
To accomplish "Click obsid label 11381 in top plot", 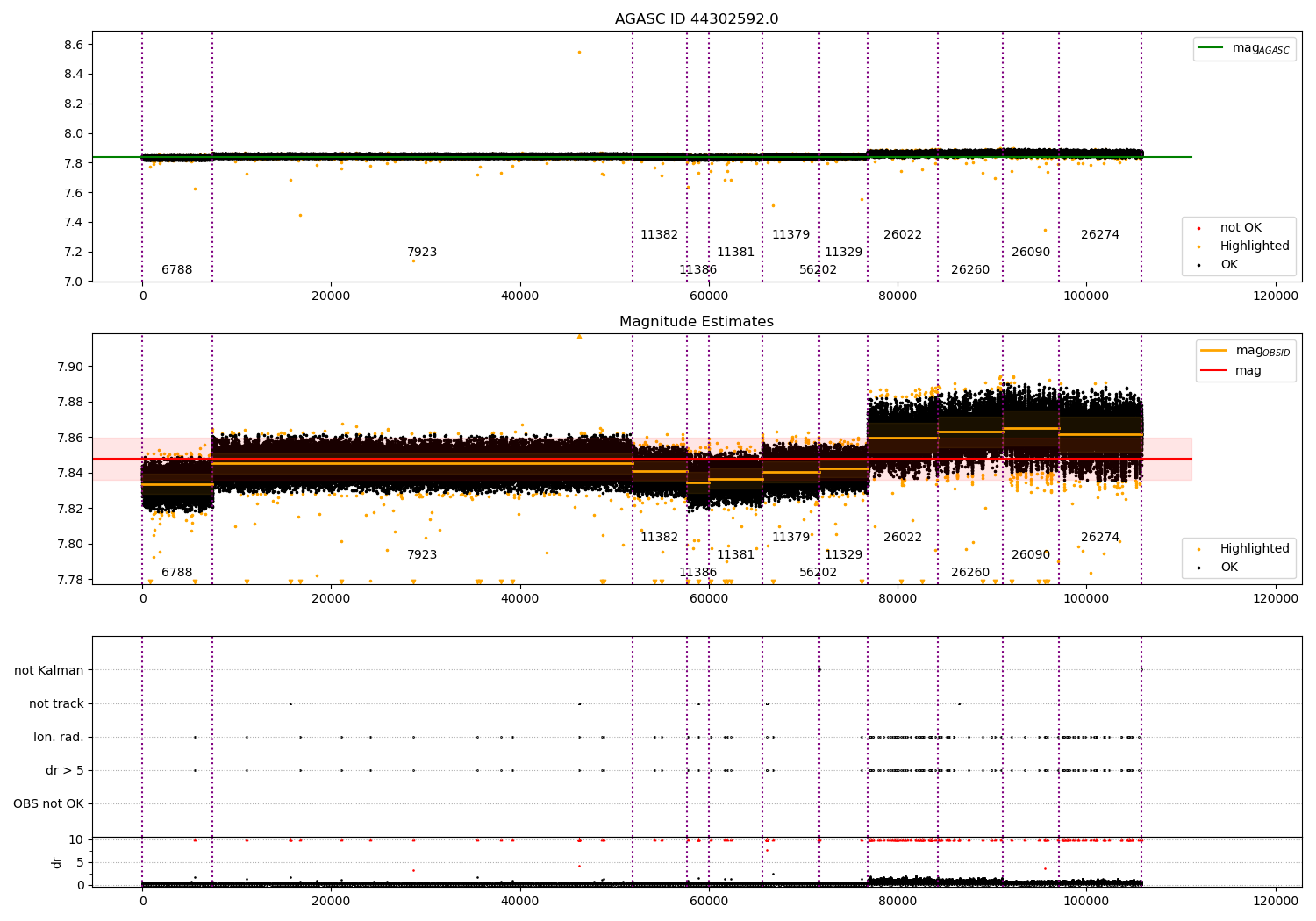I will point(735,252).
